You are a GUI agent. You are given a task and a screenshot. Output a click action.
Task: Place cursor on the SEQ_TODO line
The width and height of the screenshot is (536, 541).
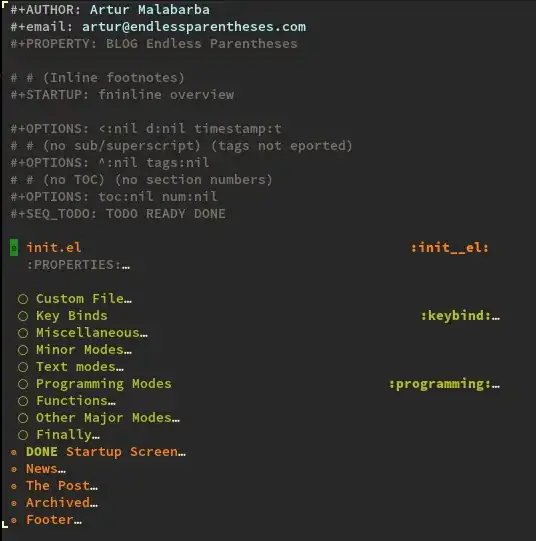(x=118, y=214)
